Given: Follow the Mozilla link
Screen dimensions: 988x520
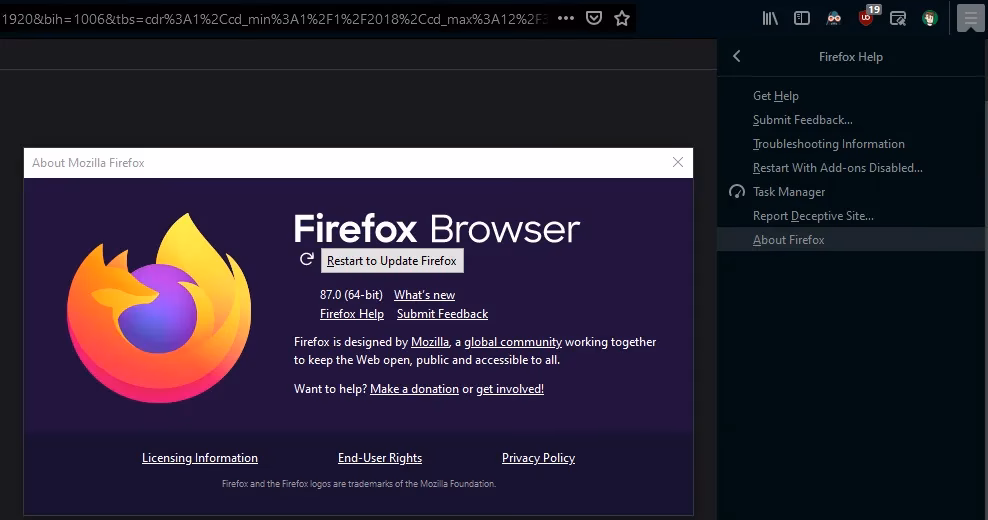Looking at the screenshot, I should [x=430, y=342].
